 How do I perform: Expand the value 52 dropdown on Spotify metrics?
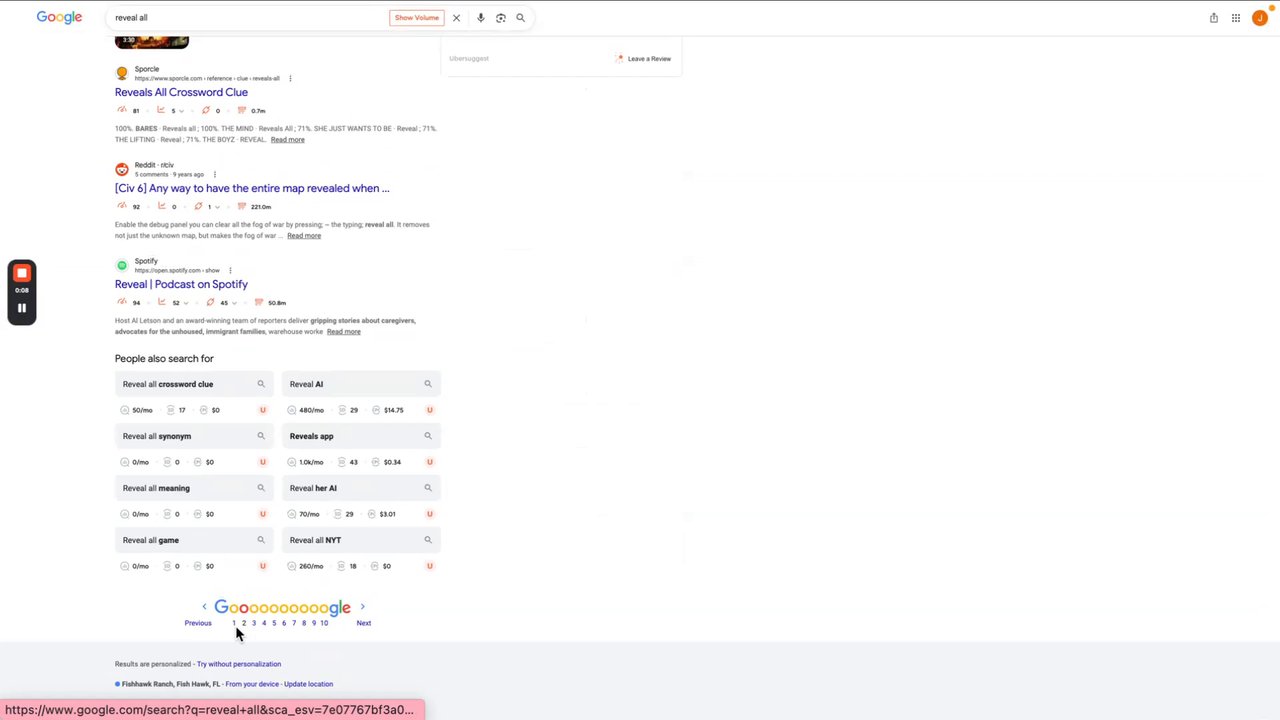(185, 303)
